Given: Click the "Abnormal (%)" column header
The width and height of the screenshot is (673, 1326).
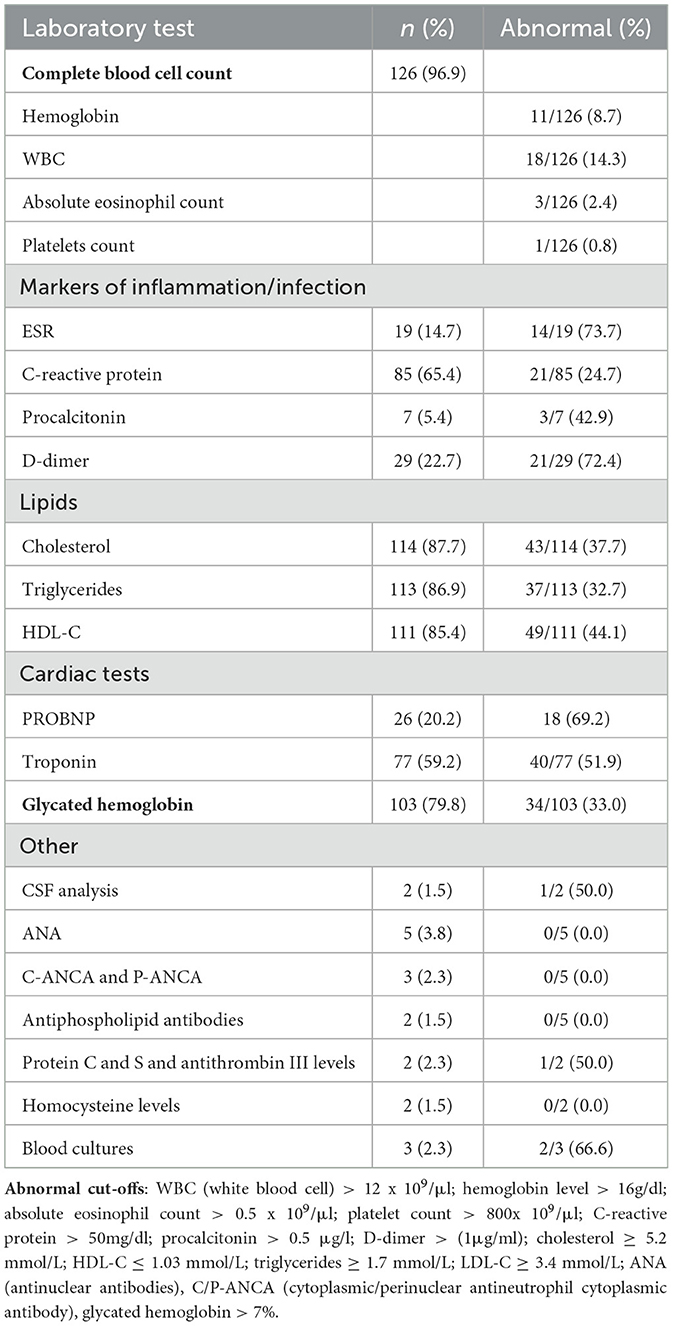Looking at the screenshot, I should (577, 30).
